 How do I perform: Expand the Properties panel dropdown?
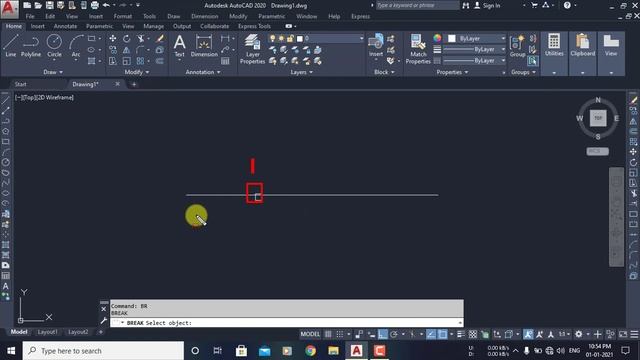[x=452, y=72]
